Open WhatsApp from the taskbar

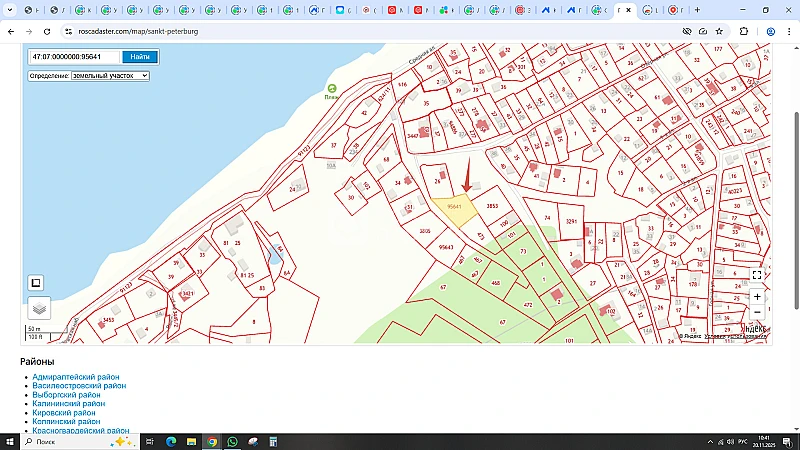[233, 441]
